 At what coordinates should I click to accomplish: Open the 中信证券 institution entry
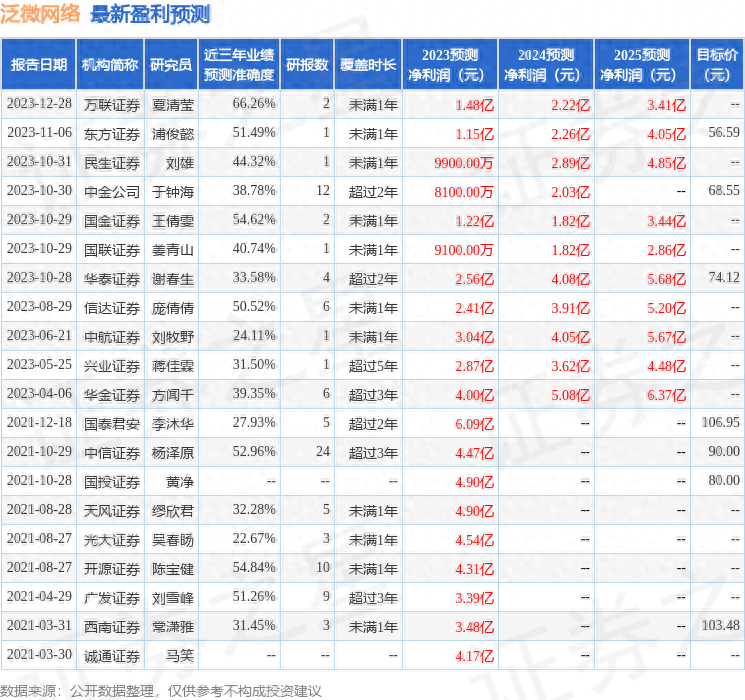(x=111, y=453)
